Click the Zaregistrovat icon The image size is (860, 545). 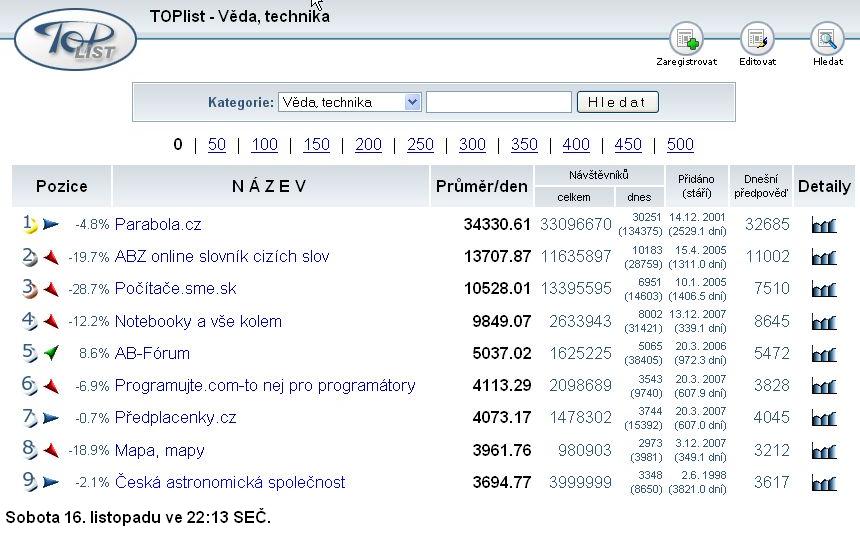click(686, 38)
